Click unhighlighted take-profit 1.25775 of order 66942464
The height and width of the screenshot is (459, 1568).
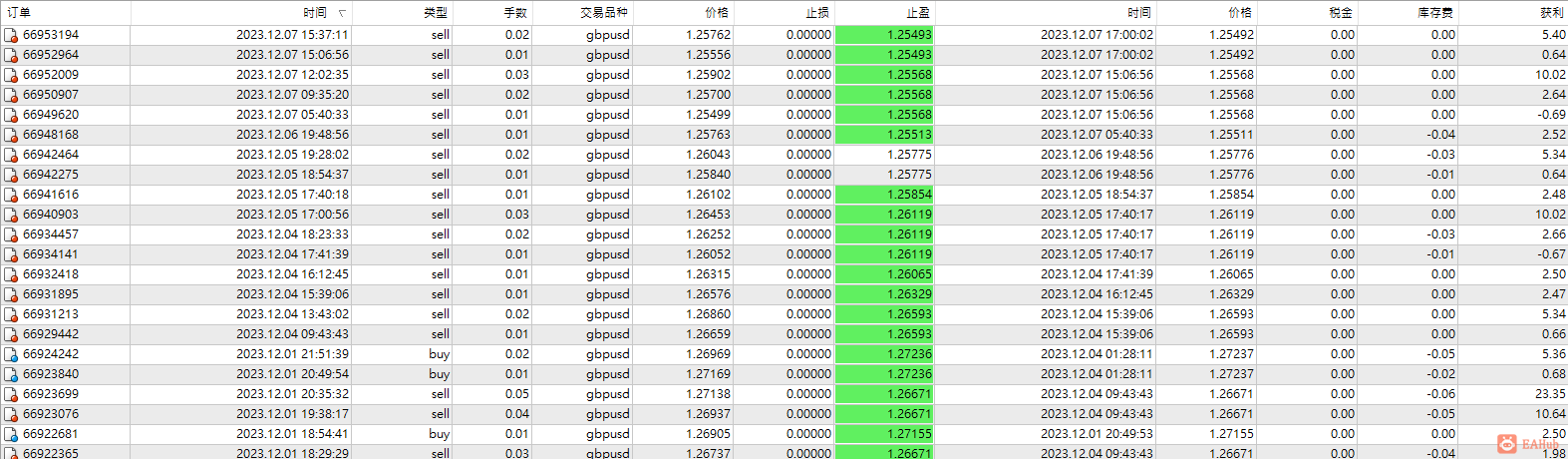pos(909,155)
